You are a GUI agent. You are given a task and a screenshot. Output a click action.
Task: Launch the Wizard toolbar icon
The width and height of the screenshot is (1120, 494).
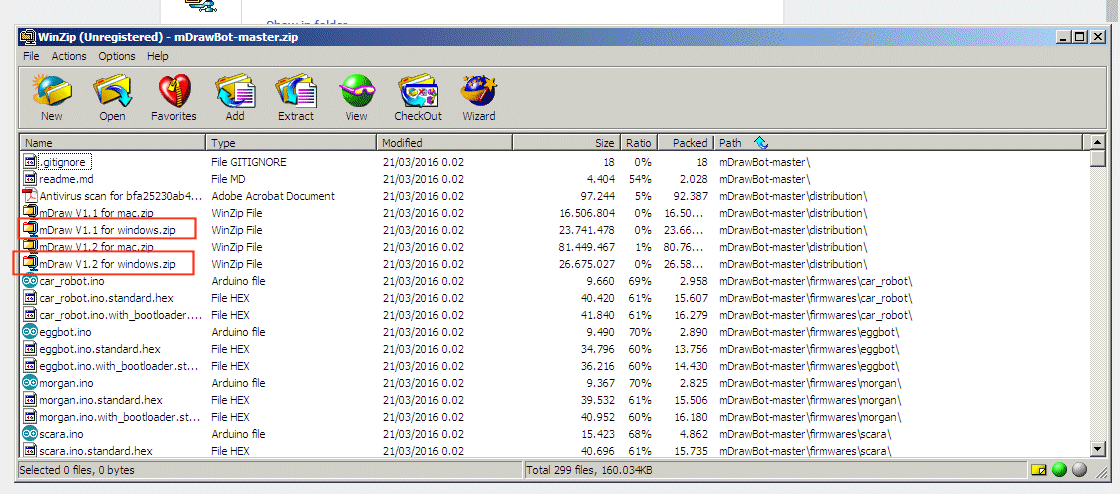(x=479, y=91)
